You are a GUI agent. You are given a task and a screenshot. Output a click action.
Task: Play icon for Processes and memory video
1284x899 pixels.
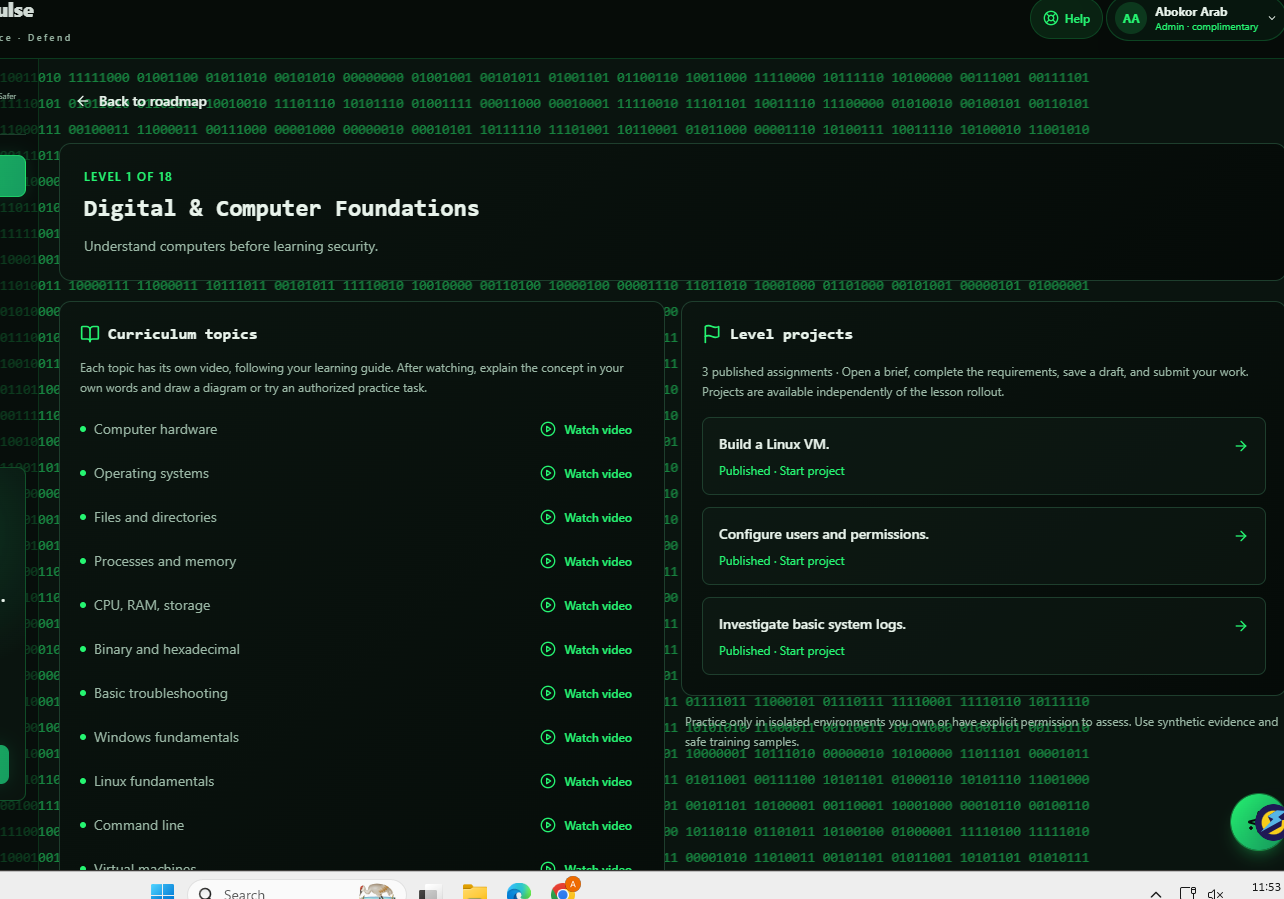click(x=548, y=561)
